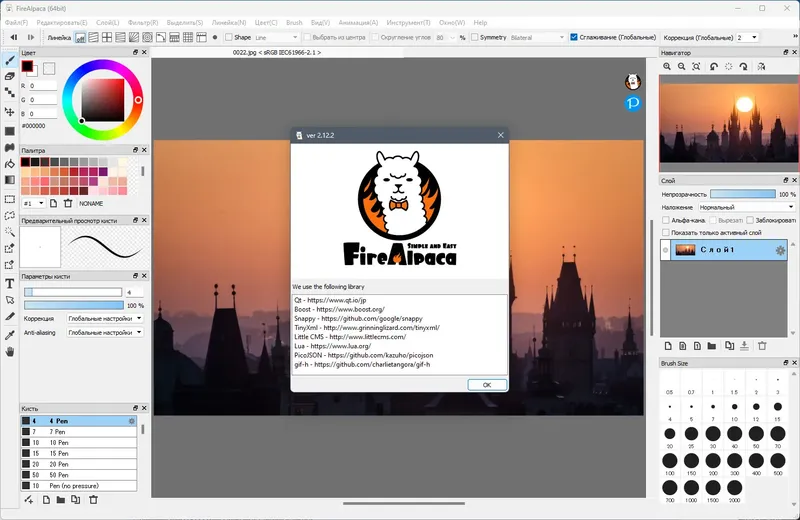Open the Shape Line dropdown
Image resolution: width=800 pixels, height=520 pixels.
(276, 37)
